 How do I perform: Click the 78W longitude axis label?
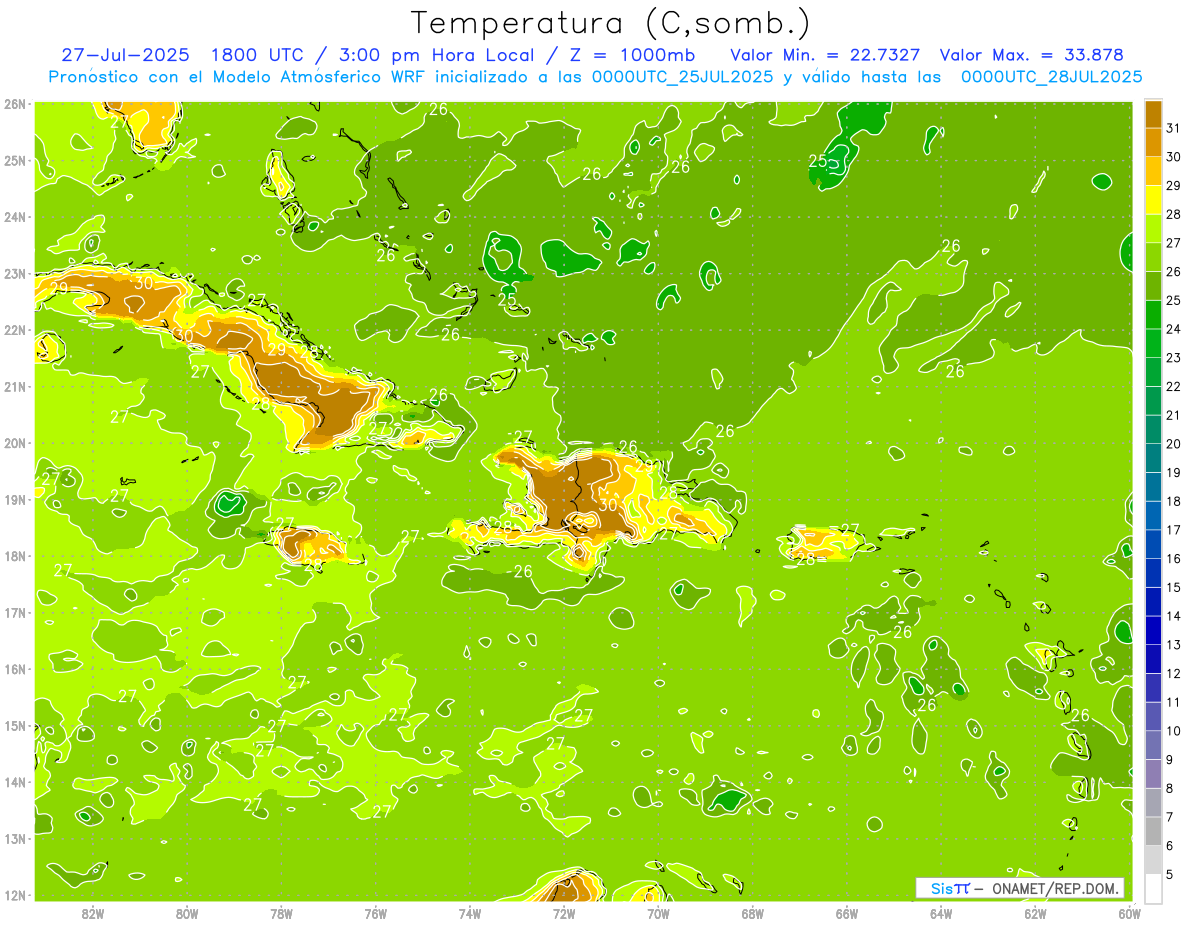coord(281,913)
